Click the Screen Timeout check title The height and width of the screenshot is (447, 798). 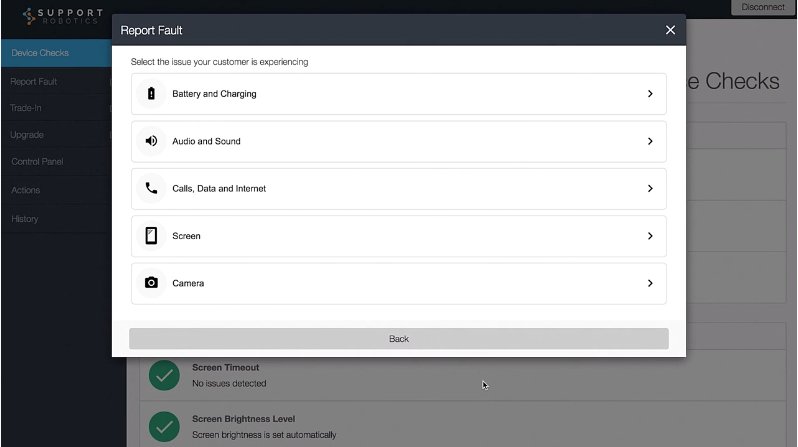[225, 367]
